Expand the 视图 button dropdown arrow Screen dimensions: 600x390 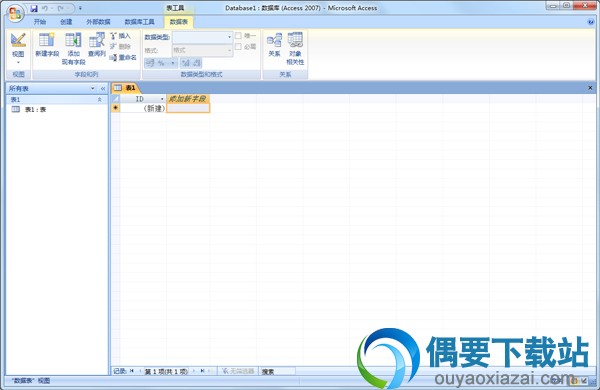(18, 62)
